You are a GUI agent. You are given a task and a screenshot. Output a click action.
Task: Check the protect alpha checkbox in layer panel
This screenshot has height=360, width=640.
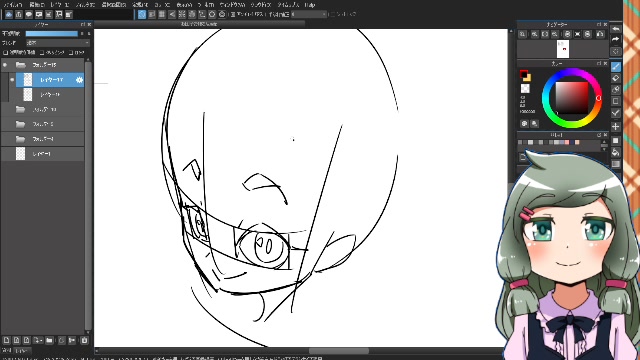tap(5, 53)
